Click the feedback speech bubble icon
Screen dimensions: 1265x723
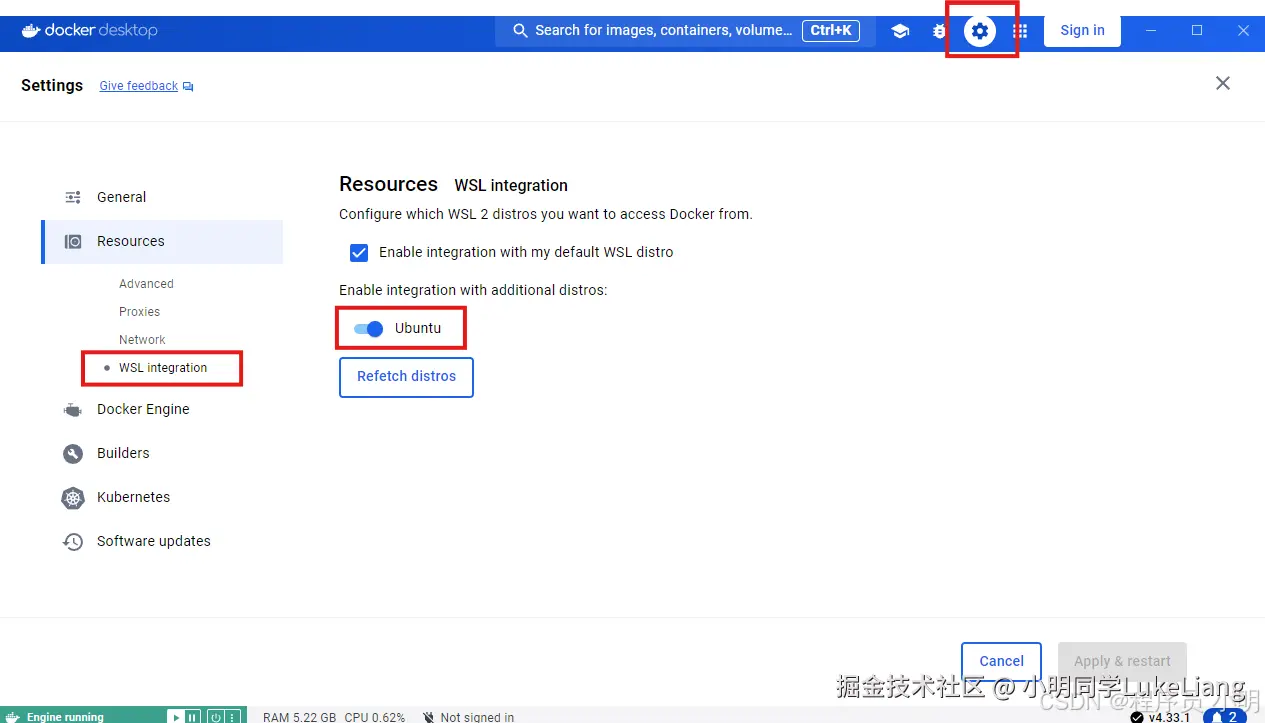click(188, 87)
